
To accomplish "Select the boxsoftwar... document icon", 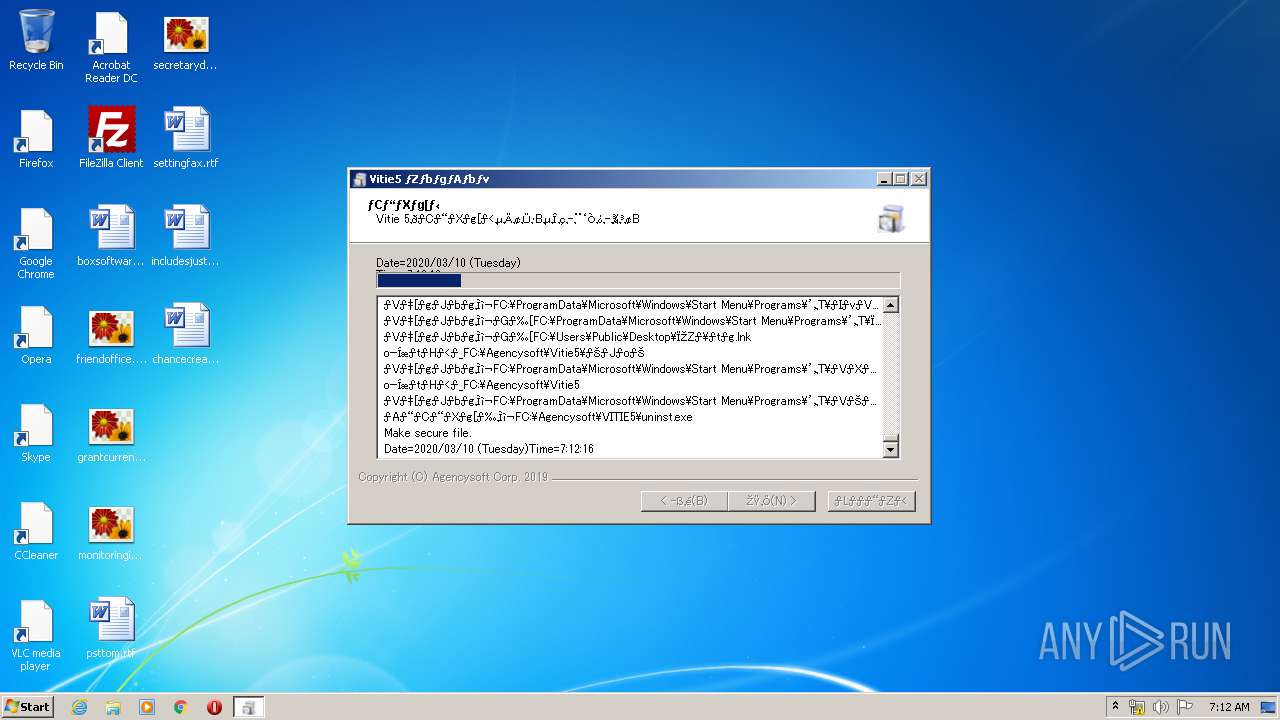I will [111, 237].
